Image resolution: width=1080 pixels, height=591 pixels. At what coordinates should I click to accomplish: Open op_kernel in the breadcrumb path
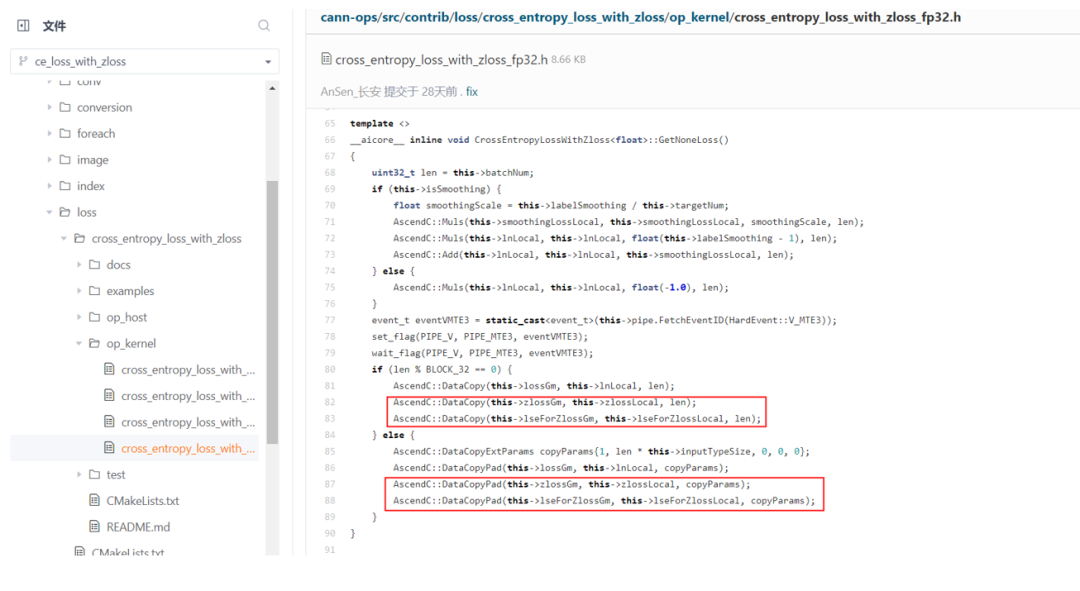point(698,17)
